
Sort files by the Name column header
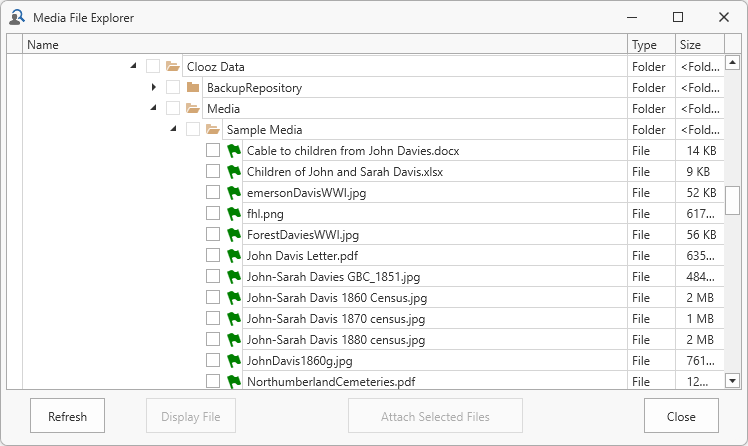[x=324, y=45]
